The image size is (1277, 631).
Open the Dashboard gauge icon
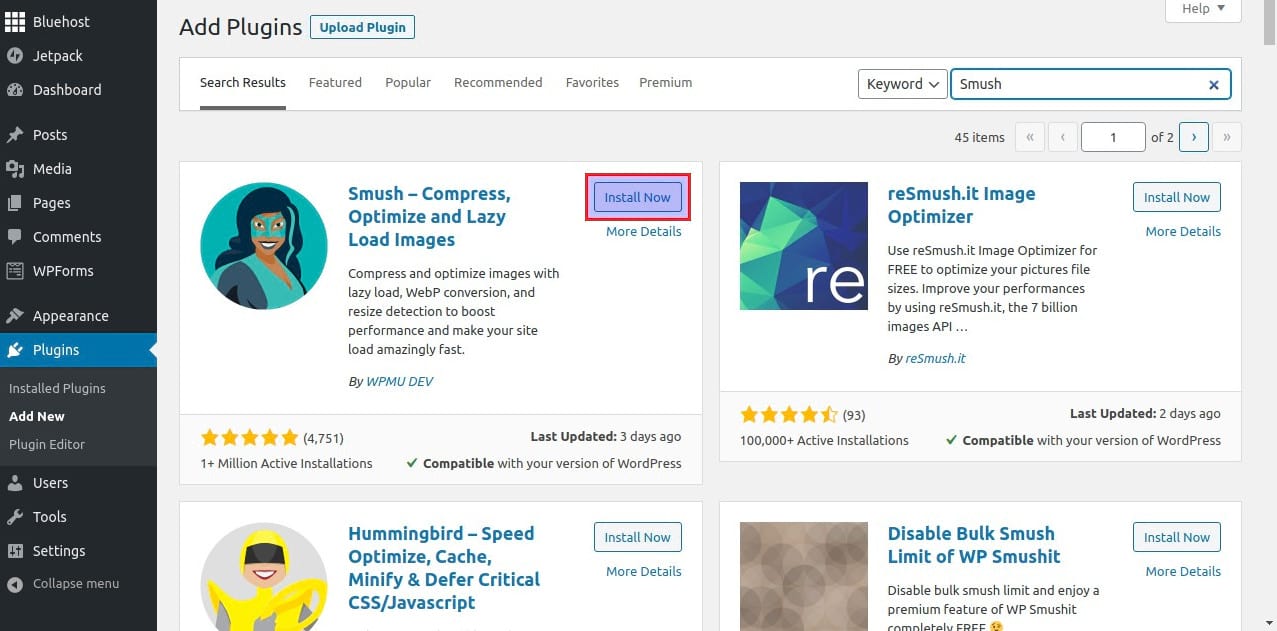coord(15,90)
